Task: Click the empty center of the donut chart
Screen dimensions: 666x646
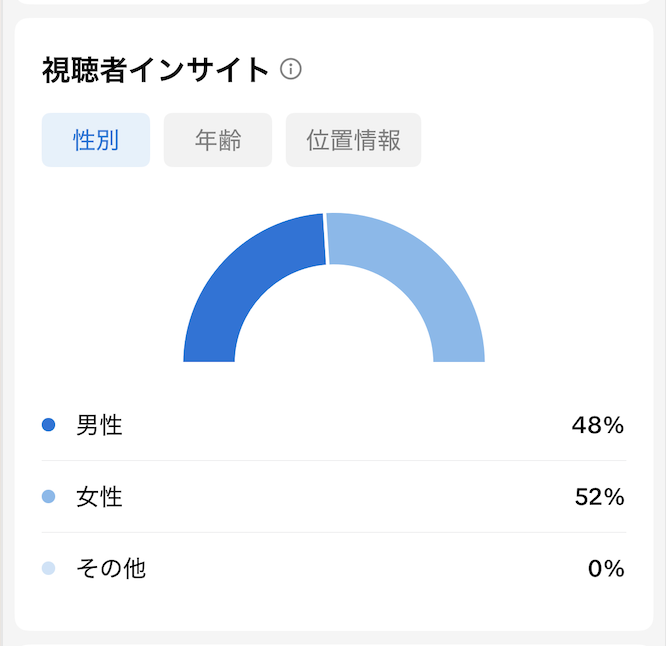Action: point(334,323)
